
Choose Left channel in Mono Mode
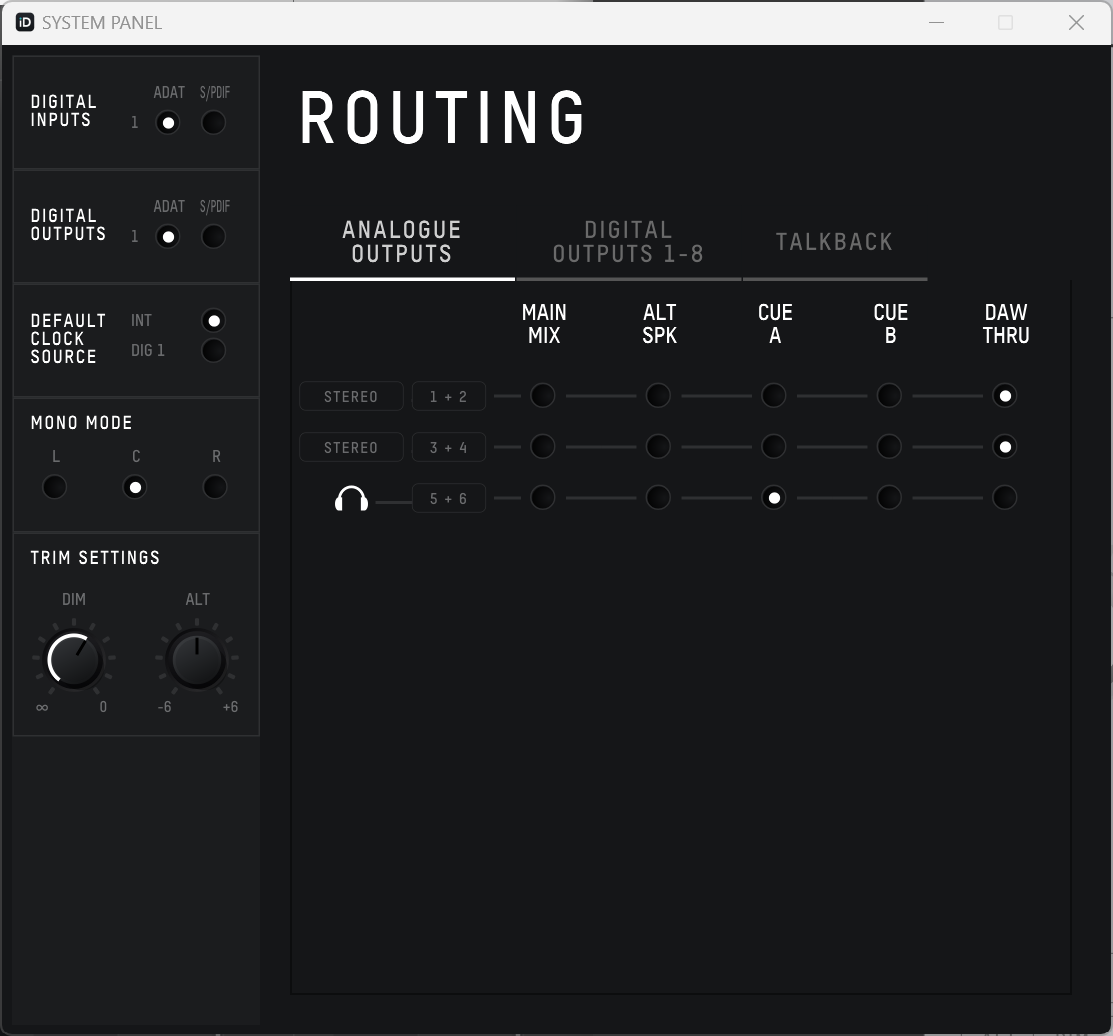[55, 487]
